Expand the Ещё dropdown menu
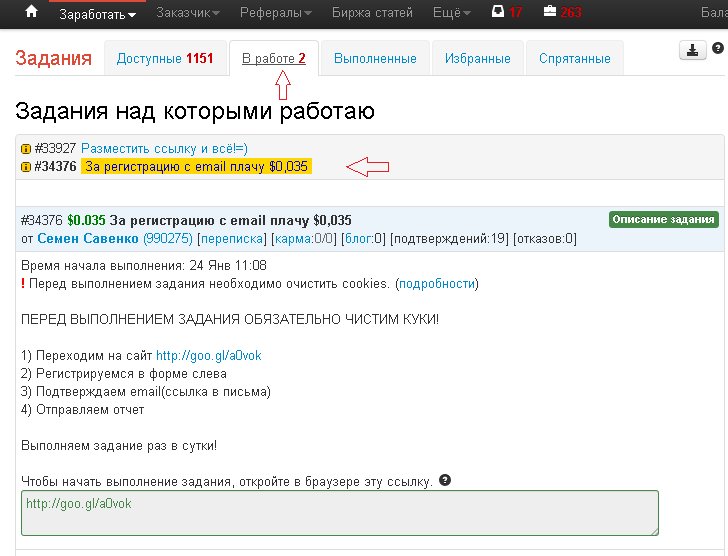The height and width of the screenshot is (556, 728). click(x=451, y=13)
